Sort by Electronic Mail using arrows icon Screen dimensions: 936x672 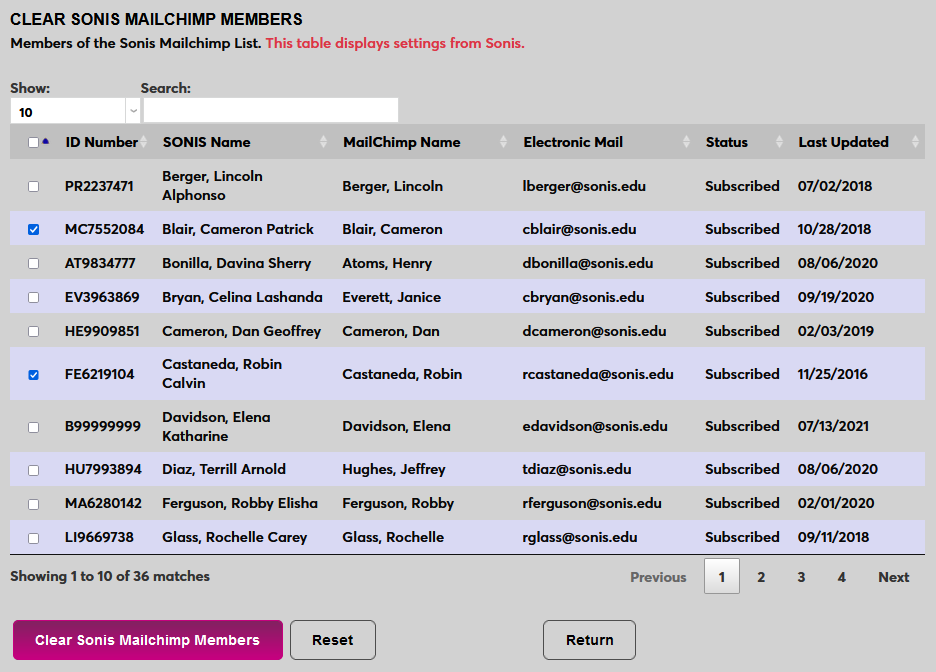[x=686, y=142]
